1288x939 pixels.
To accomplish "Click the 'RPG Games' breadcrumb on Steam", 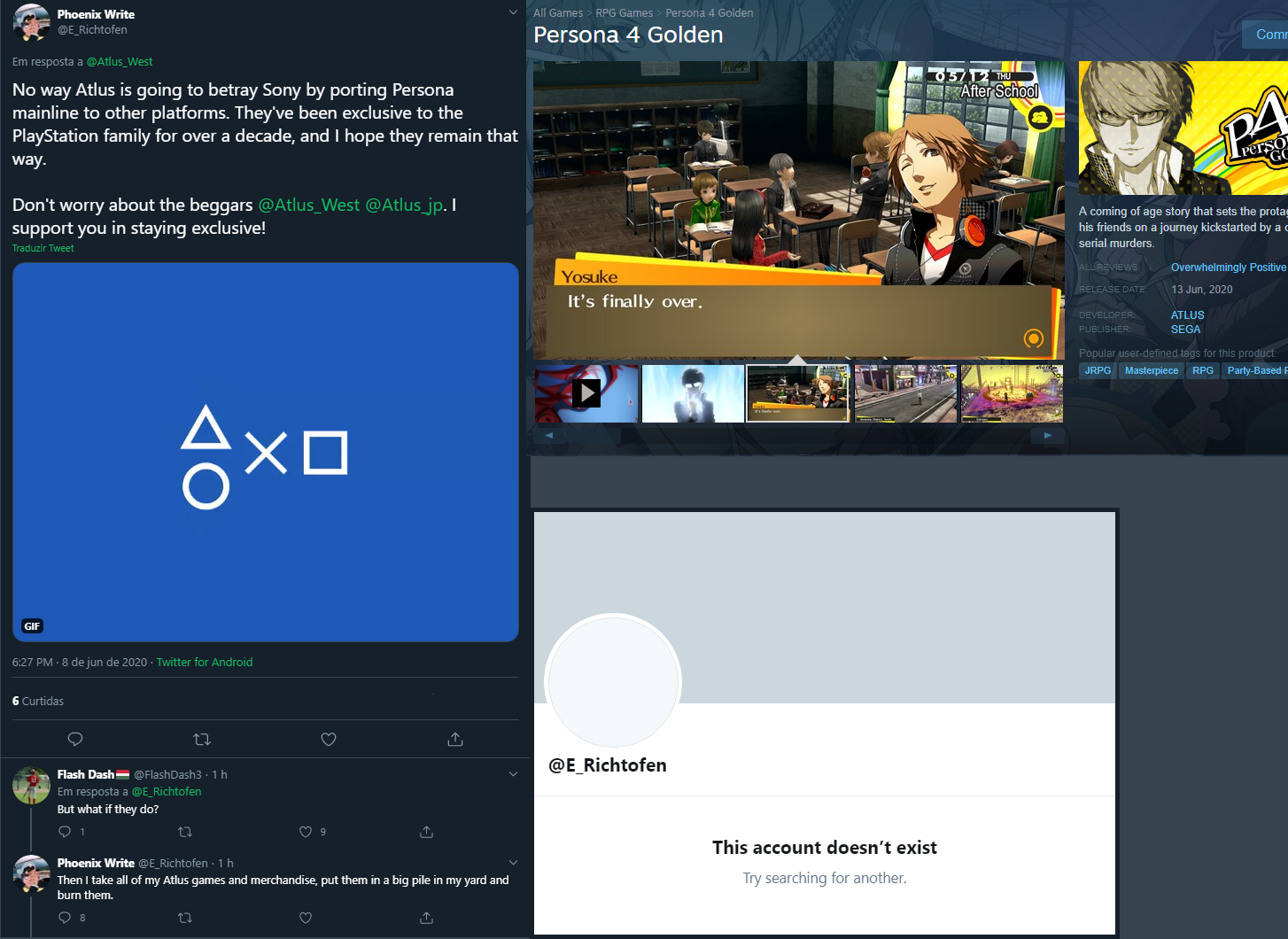I will pyautogui.click(x=625, y=13).
